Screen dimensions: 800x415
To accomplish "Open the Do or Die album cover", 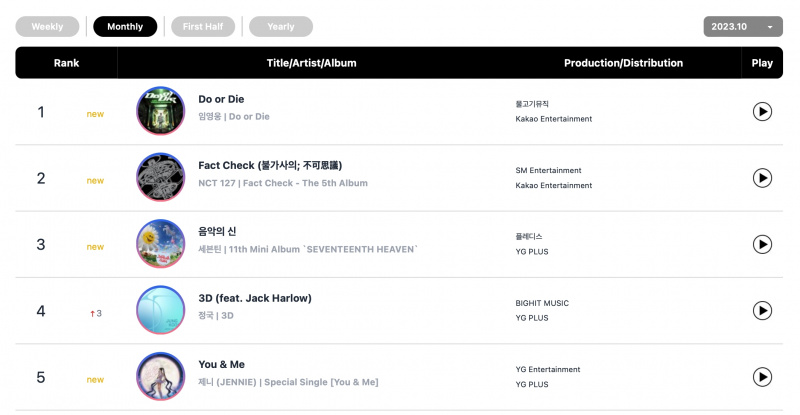I will [x=161, y=111].
